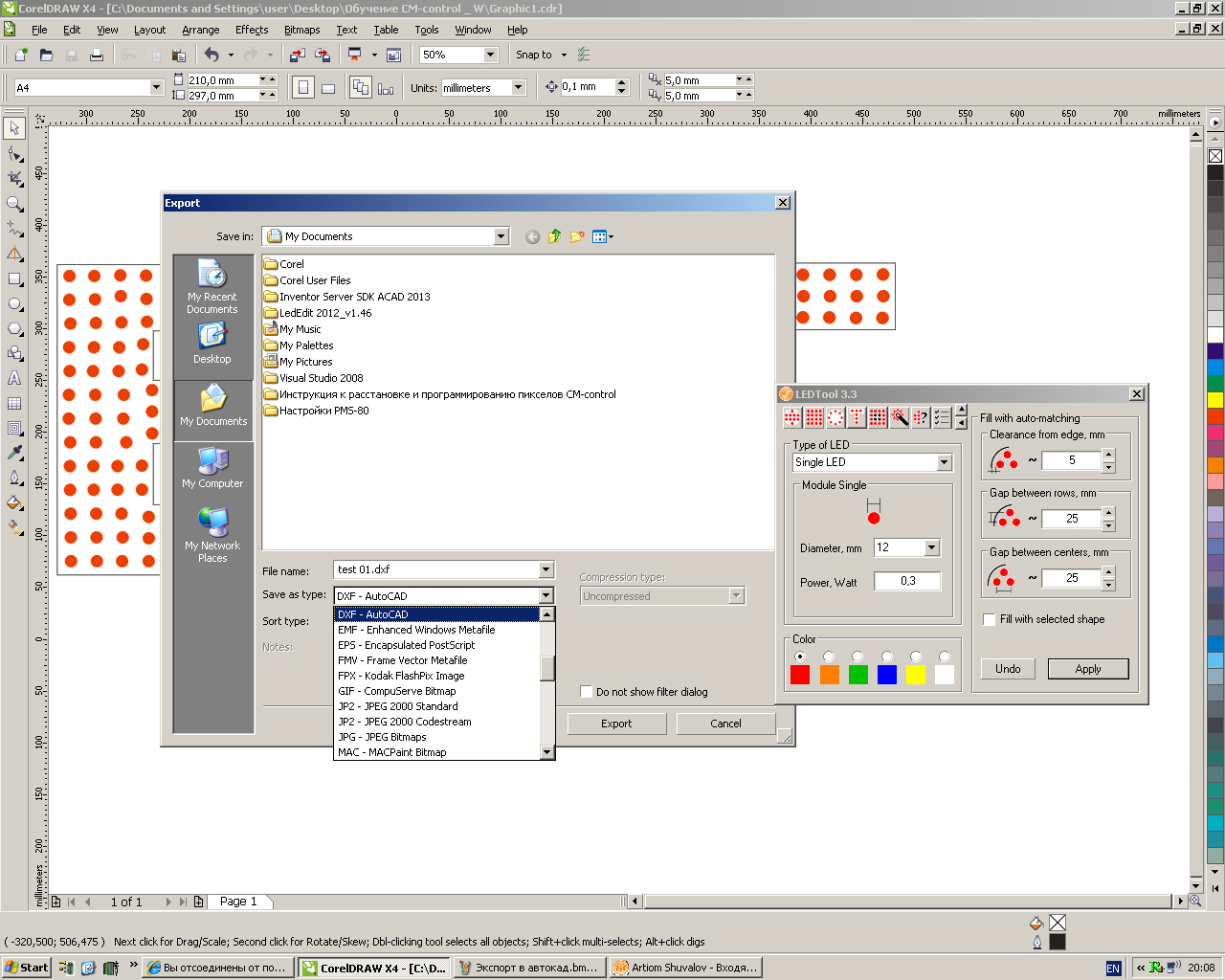Go up one folder level in Export dialog
This screenshot has height=980, width=1225.
(x=554, y=236)
